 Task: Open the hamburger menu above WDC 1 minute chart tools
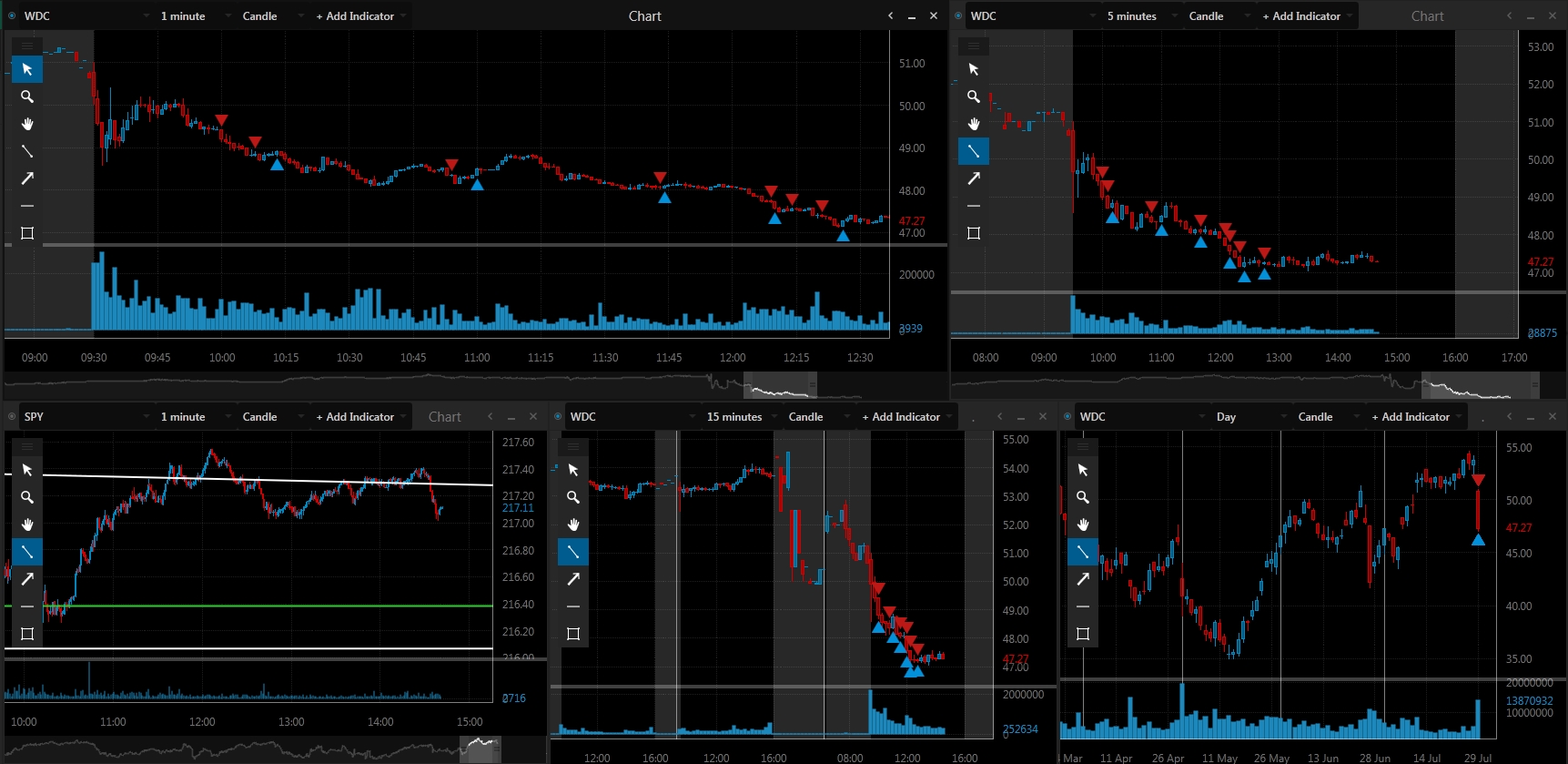(x=27, y=45)
